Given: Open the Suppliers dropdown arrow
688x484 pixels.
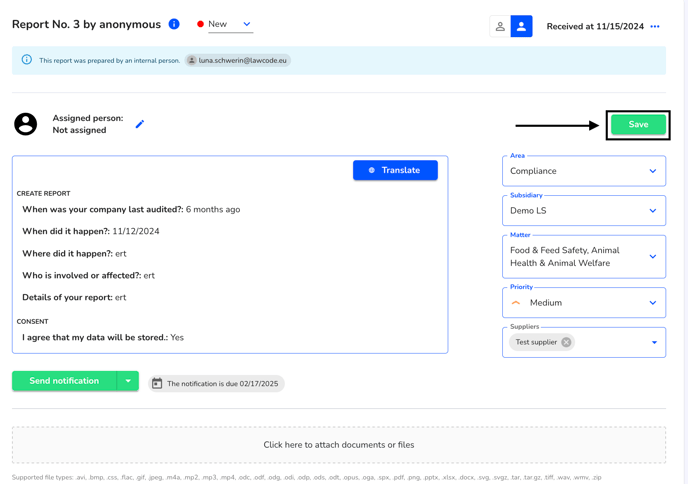Looking at the screenshot, I should tap(654, 342).
